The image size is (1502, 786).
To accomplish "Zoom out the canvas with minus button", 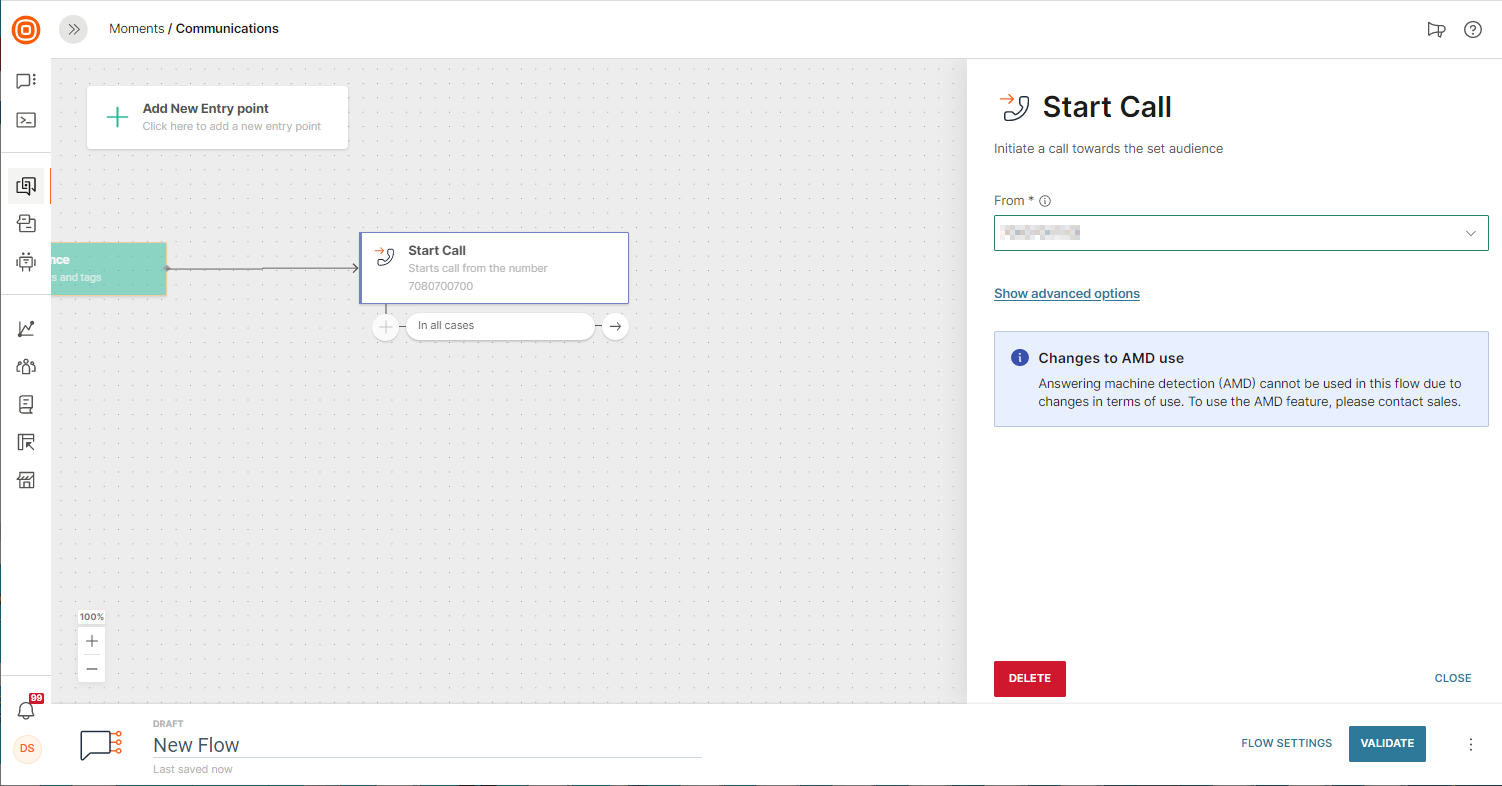I will (x=92, y=668).
